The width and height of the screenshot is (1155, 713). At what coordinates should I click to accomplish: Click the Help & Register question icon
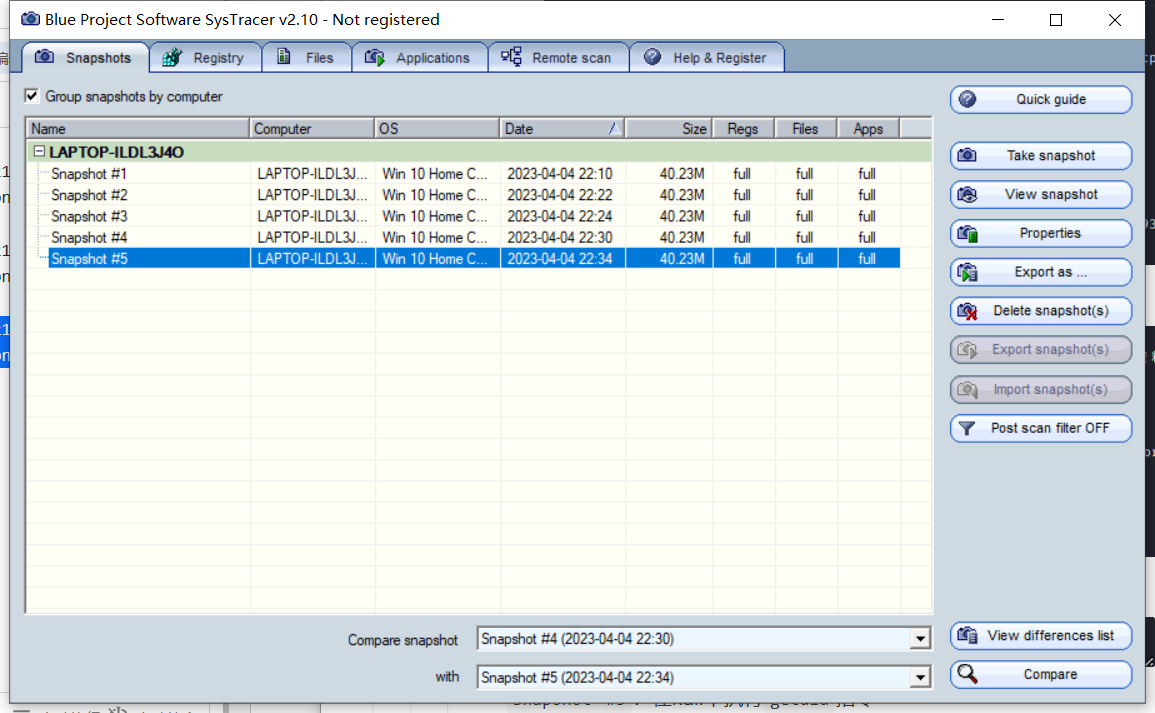point(652,57)
